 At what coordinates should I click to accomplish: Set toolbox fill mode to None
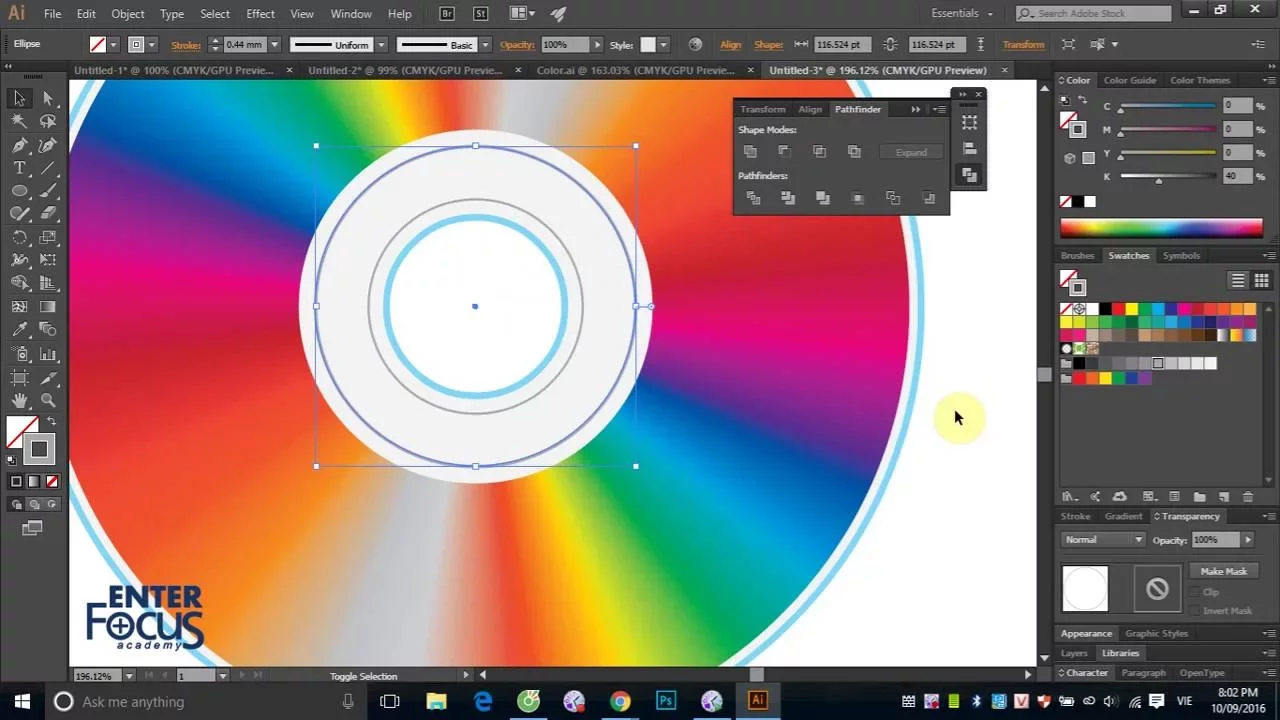[51, 482]
